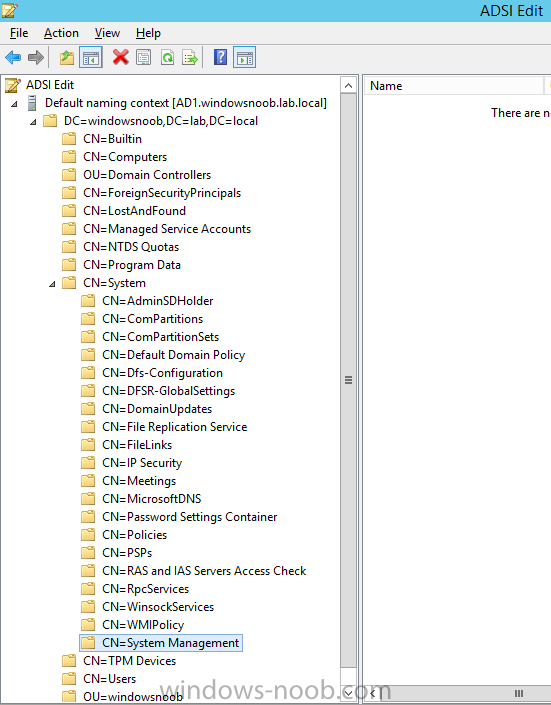Open the blue Help icon
Screen dimensions: 551x705
point(220,58)
